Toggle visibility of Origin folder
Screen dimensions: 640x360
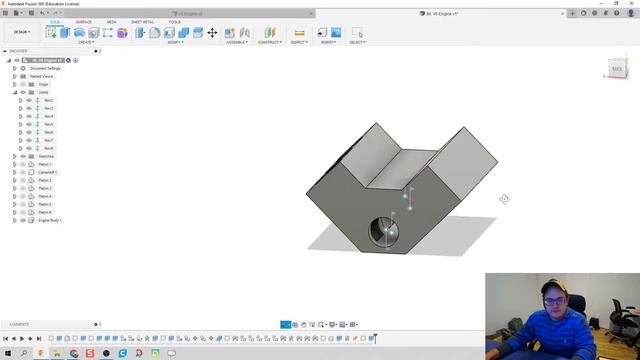23,84
